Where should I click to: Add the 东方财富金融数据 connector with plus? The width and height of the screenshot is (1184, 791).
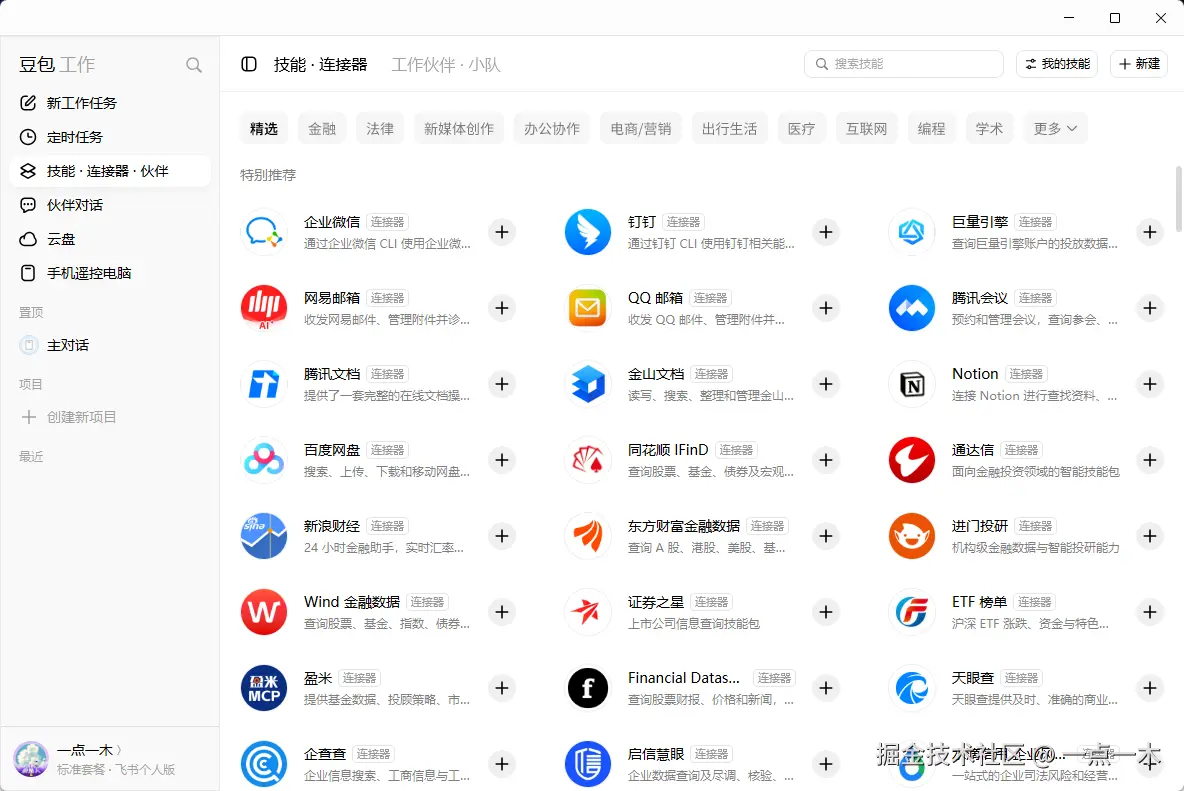point(826,536)
